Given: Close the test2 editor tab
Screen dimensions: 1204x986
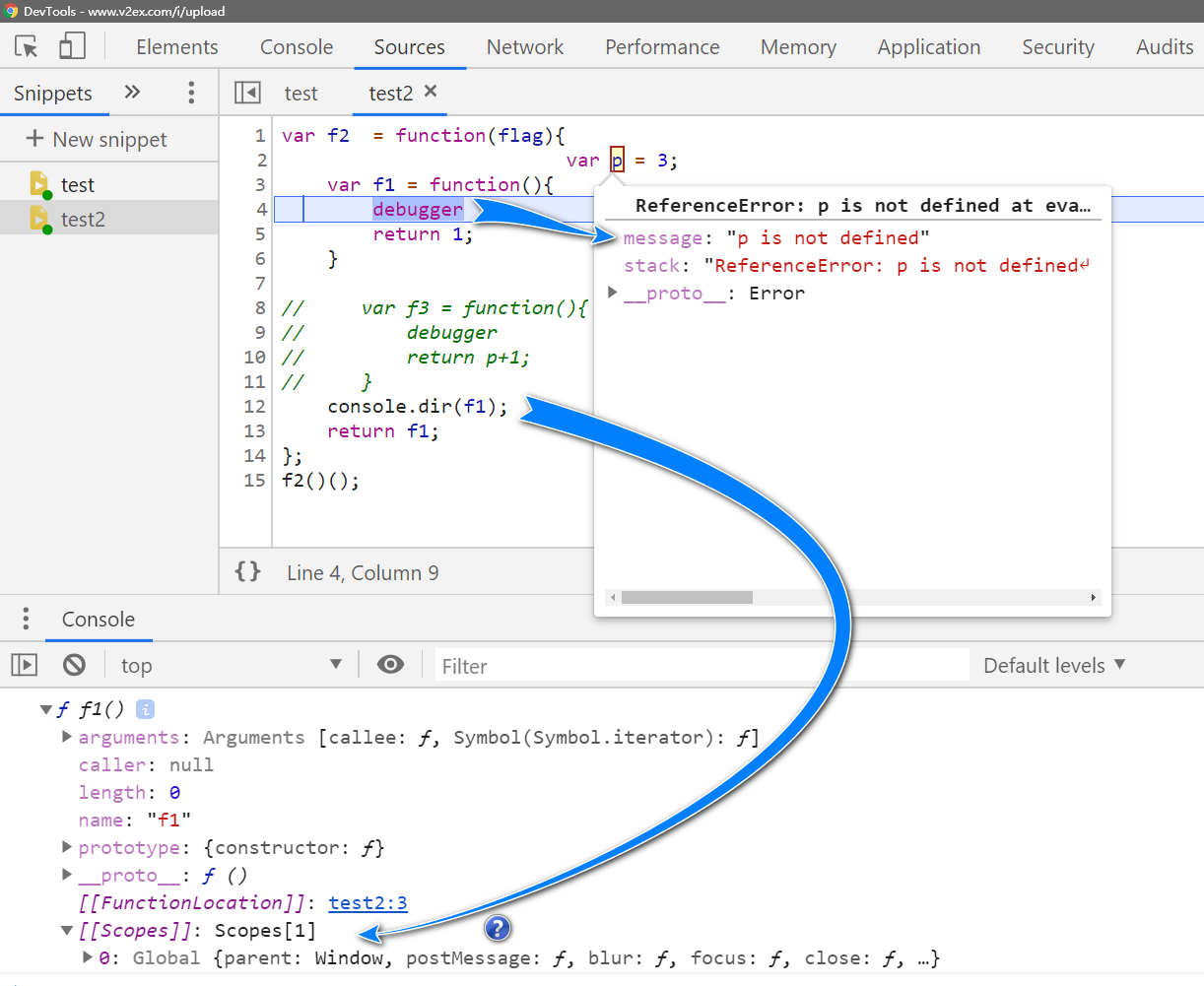Looking at the screenshot, I should coord(431,92).
